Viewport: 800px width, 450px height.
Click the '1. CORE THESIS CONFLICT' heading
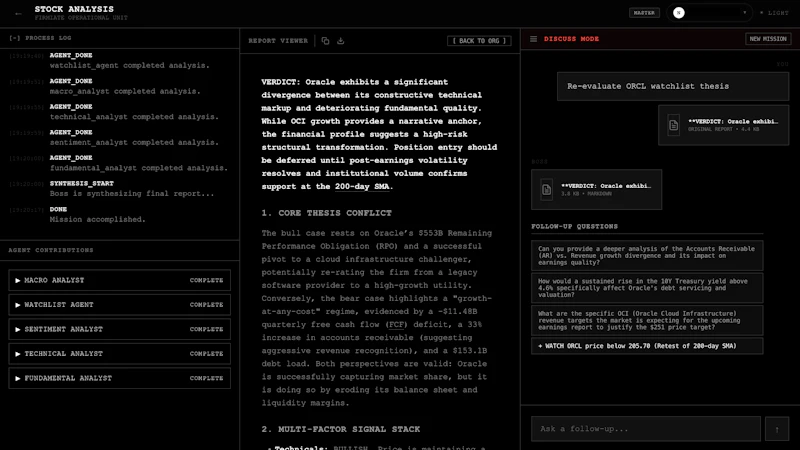(327, 213)
